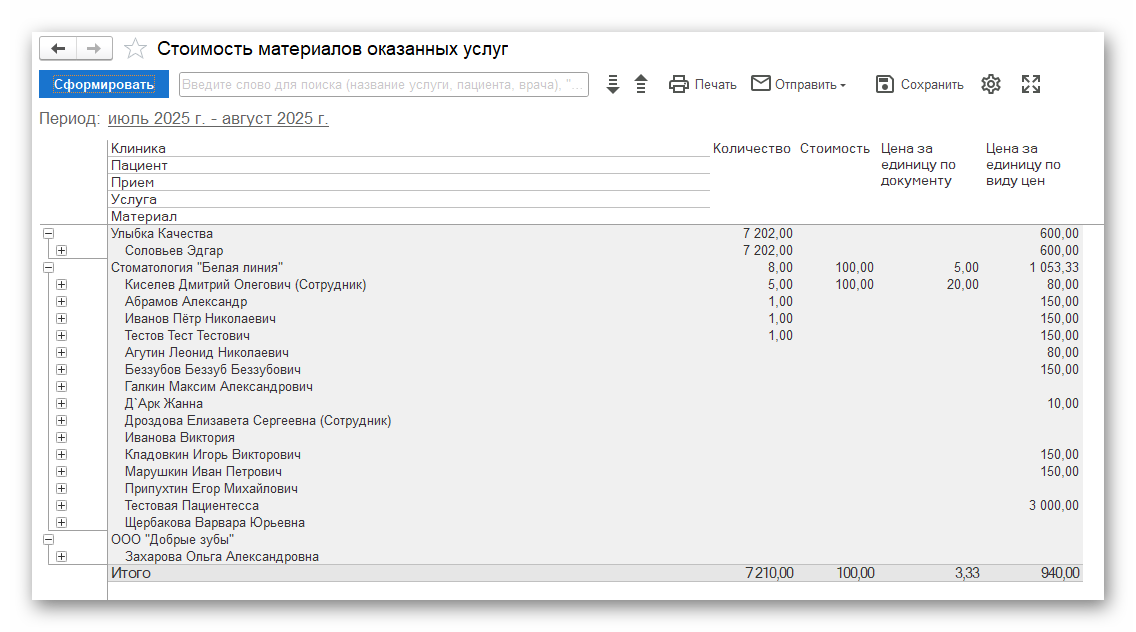This screenshot has width=1136, height=632.
Task: Open the Отправить dropdown menu
Action: click(x=798, y=84)
